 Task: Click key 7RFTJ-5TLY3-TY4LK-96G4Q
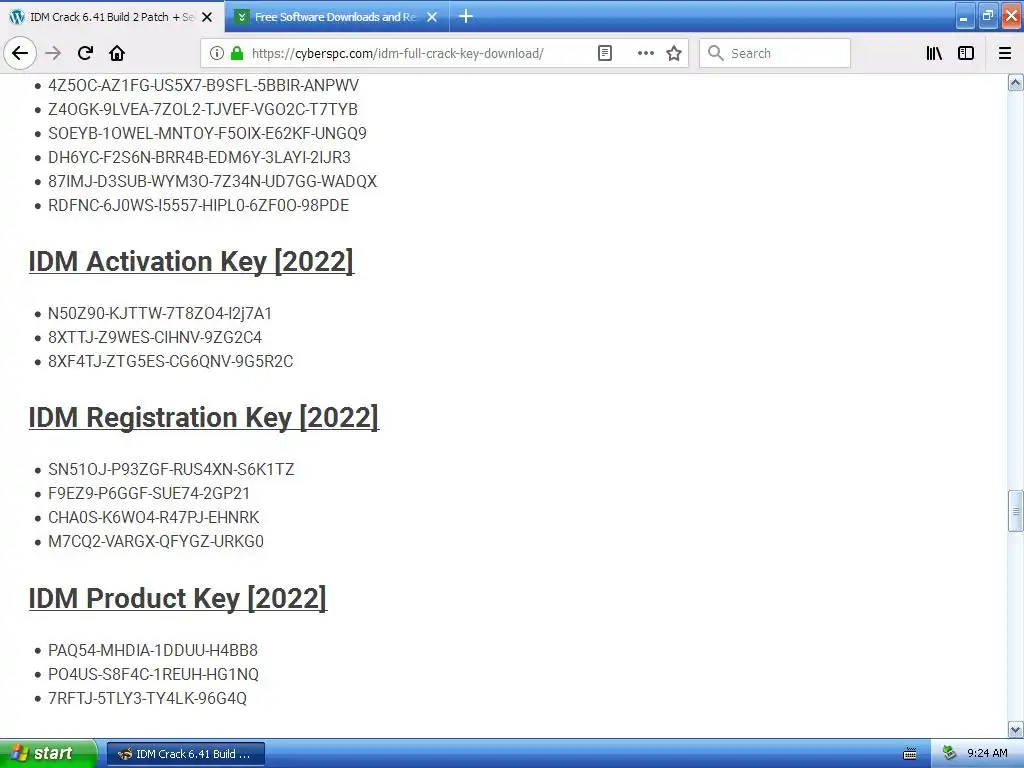coord(148,699)
